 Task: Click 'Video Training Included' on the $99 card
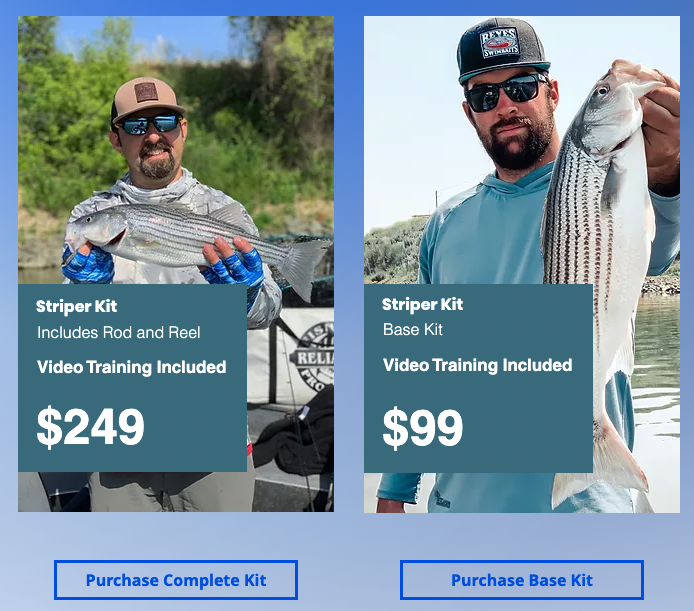click(x=478, y=365)
